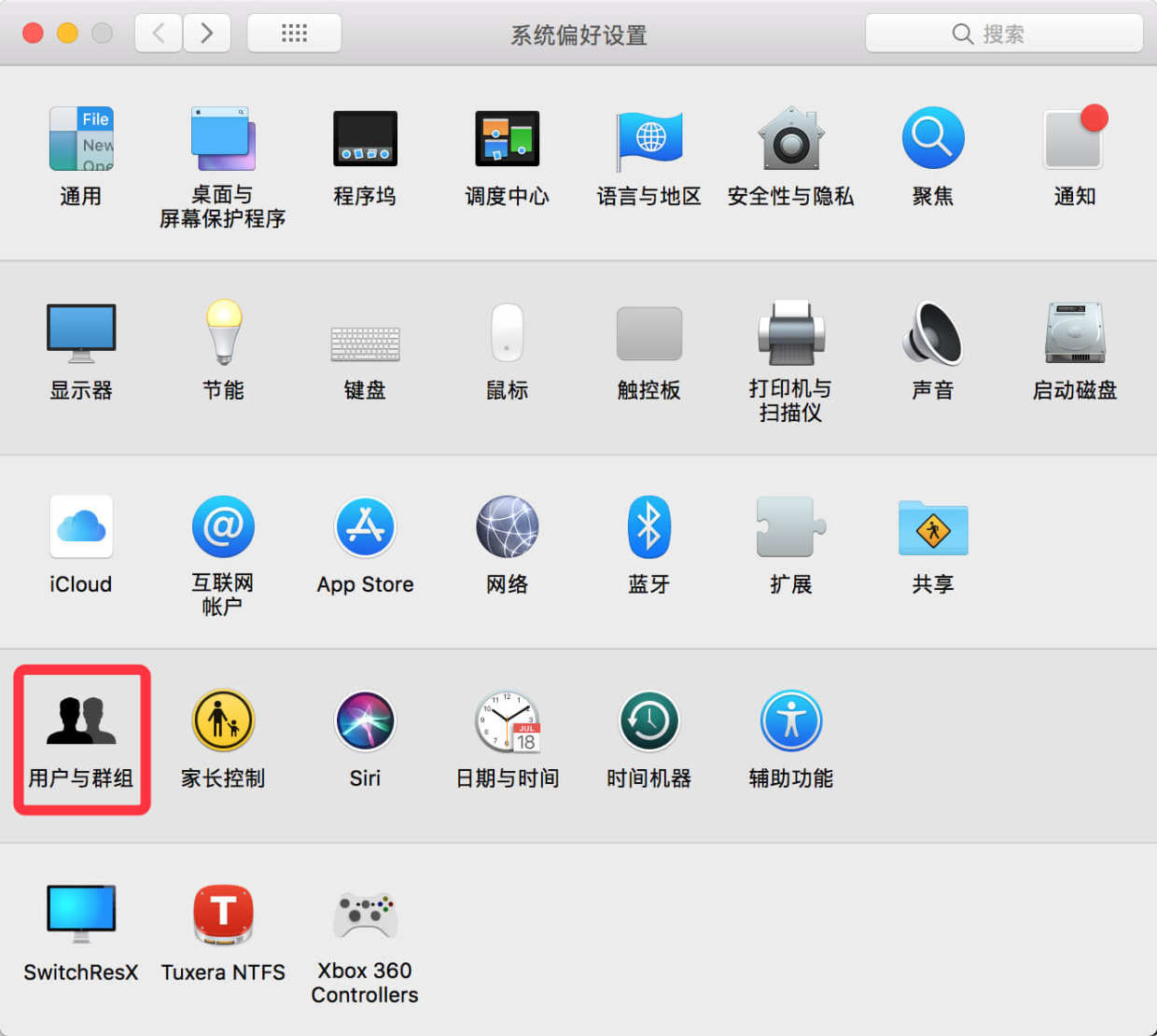This screenshot has width=1157, height=1036.
Task: Click the back navigation arrow button
Action: pos(158,34)
